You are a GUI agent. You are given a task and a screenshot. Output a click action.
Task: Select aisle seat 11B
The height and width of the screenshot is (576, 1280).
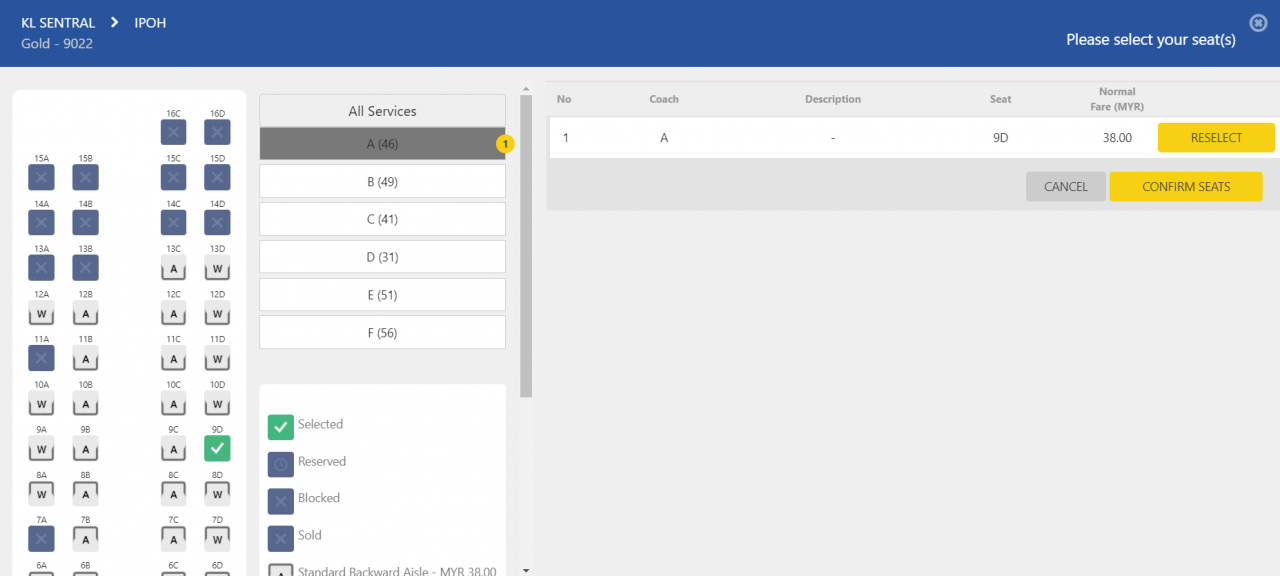coord(85,358)
